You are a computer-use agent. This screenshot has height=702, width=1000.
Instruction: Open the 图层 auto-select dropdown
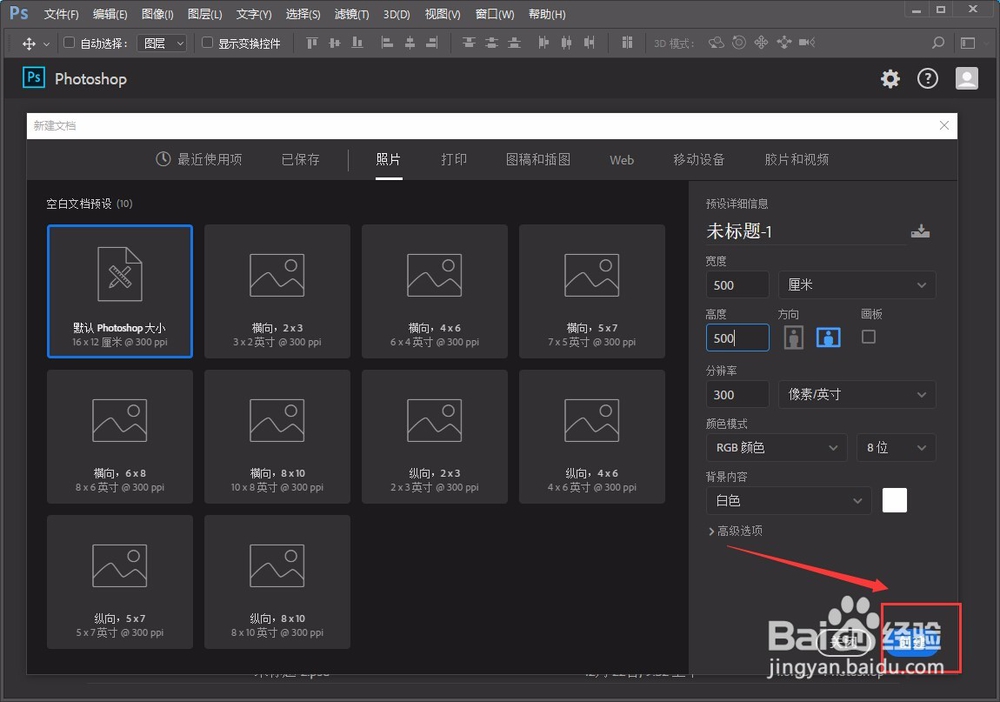162,43
